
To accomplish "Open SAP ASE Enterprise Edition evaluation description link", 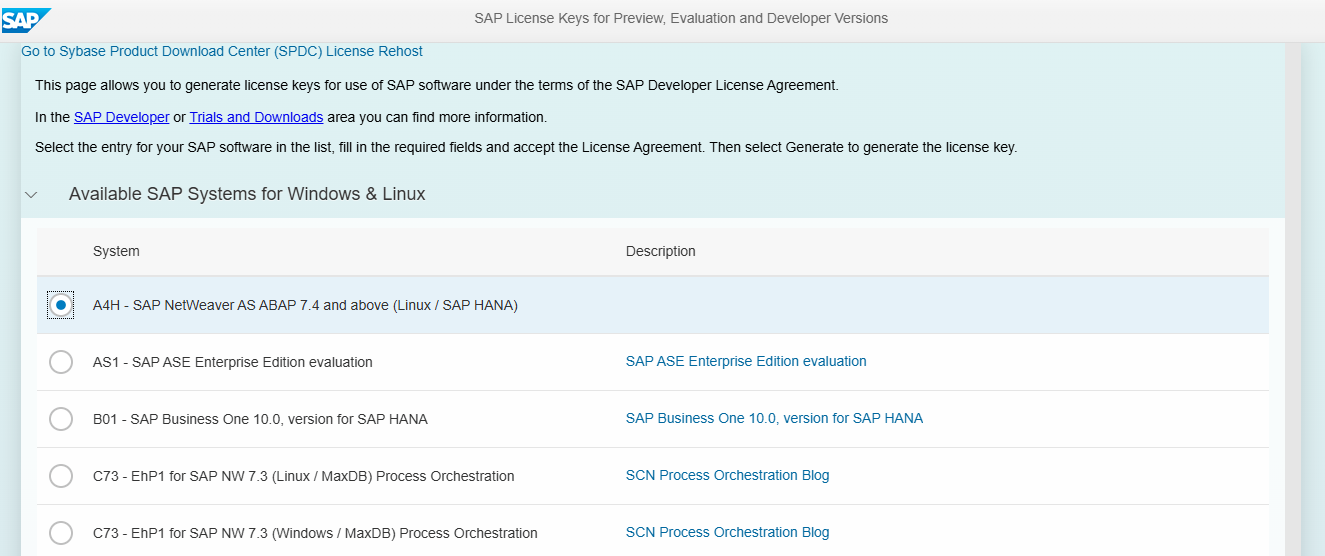I will pos(746,361).
